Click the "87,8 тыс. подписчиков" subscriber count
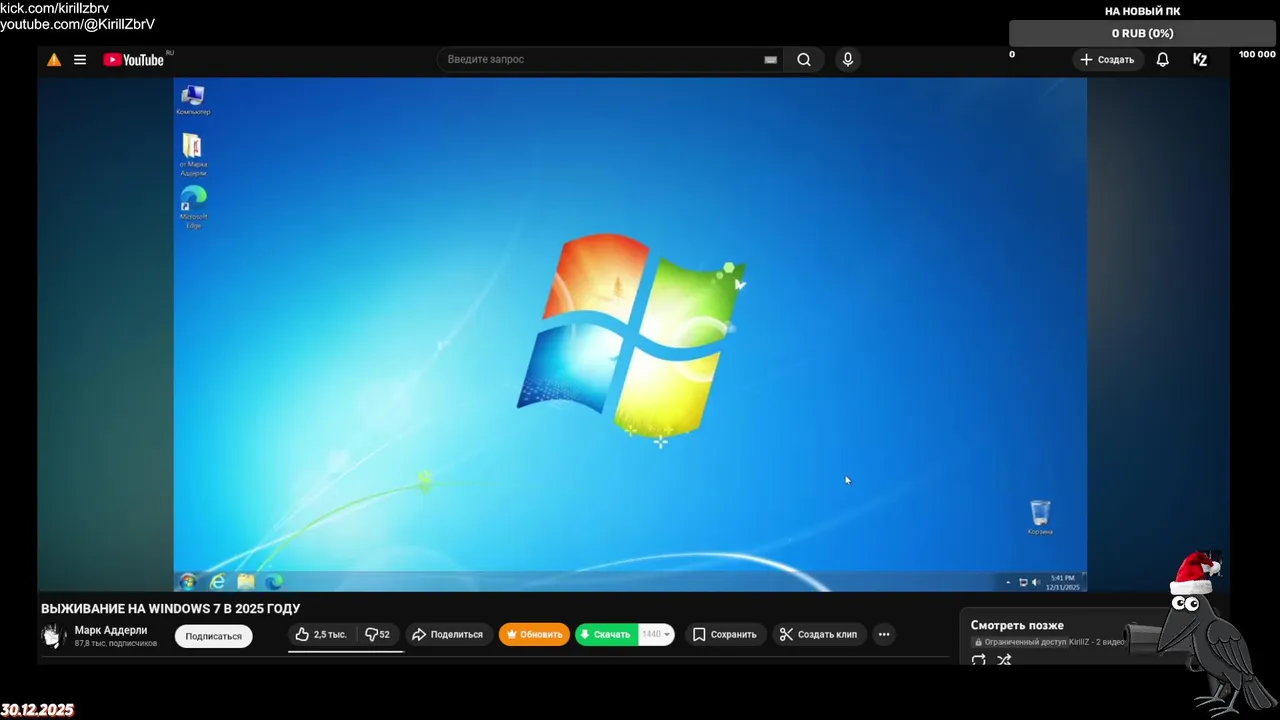1280x720 pixels. pyautogui.click(x=116, y=644)
